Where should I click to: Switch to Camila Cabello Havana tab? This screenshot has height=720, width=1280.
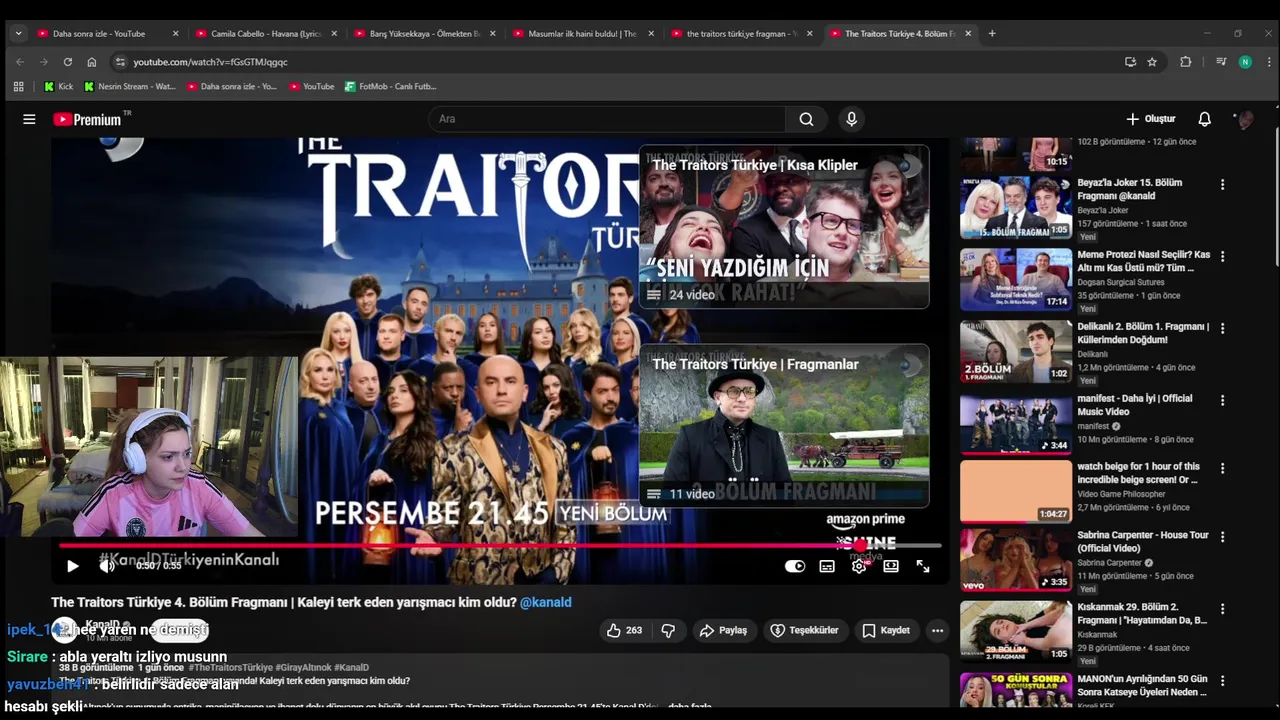[266, 33]
